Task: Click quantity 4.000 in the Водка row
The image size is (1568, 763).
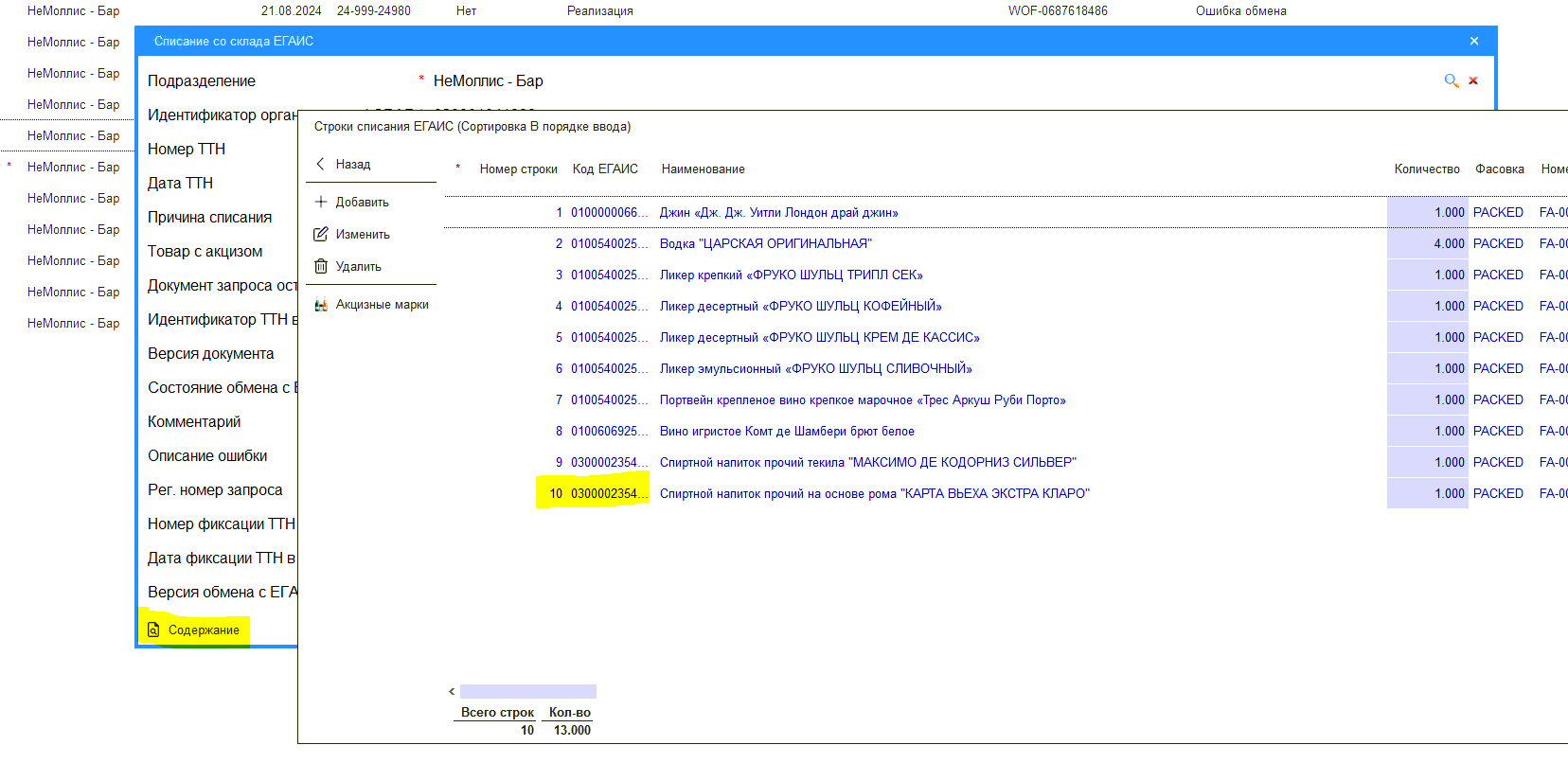Action: coord(1428,244)
